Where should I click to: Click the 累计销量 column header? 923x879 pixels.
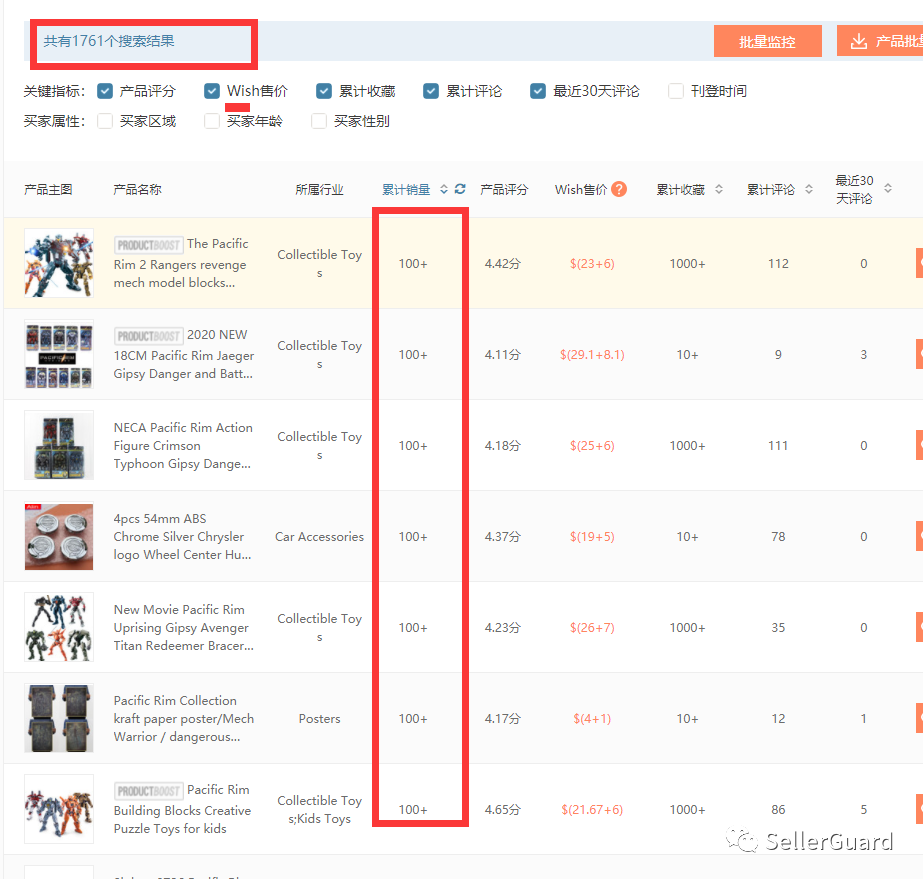coord(406,189)
